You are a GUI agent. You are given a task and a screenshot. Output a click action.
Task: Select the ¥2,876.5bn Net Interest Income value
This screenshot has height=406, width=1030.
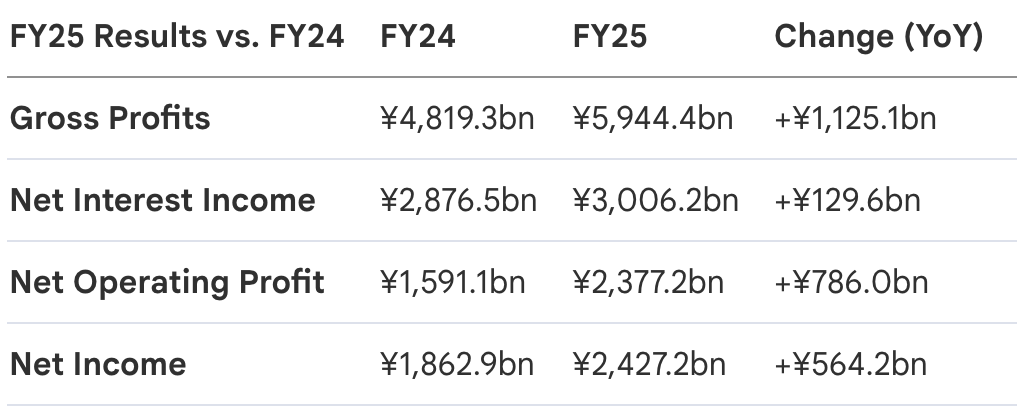point(459,200)
